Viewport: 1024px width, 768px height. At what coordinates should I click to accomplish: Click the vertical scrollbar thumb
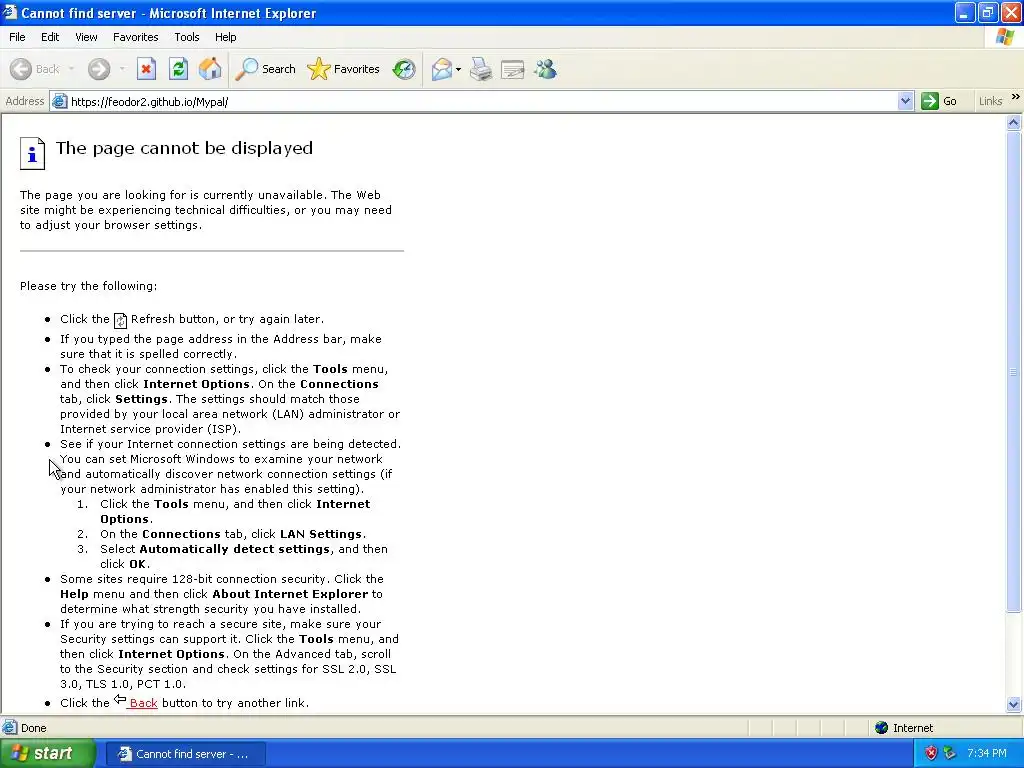(x=1014, y=371)
